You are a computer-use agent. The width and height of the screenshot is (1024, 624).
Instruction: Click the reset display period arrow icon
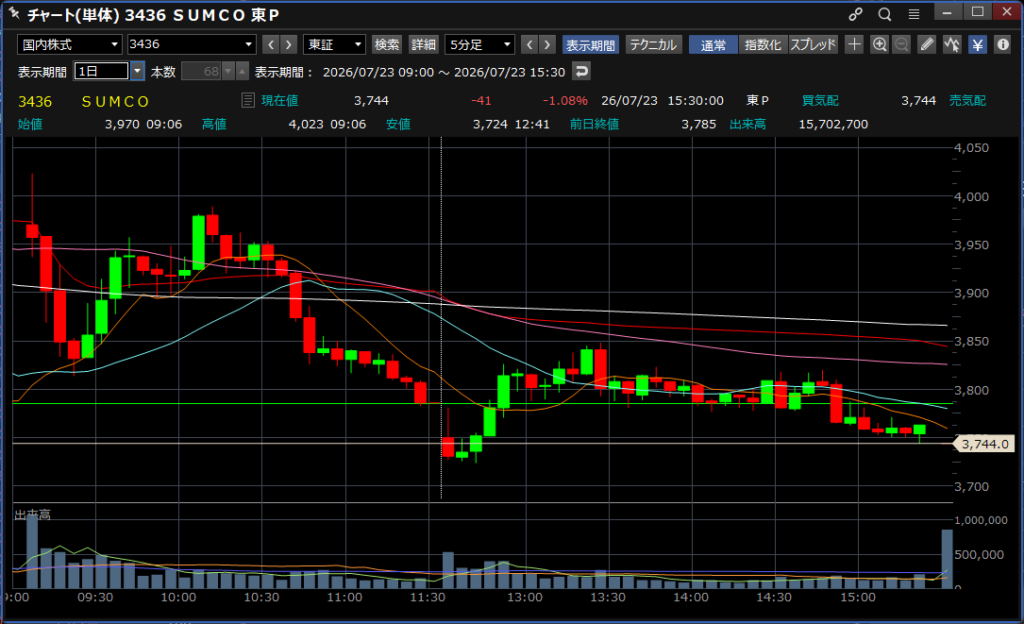[x=581, y=71]
